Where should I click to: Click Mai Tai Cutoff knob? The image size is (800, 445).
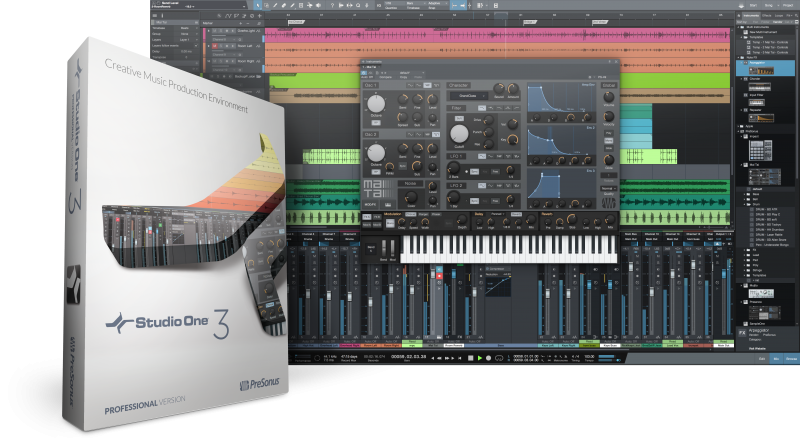click(x=459, y=134)
